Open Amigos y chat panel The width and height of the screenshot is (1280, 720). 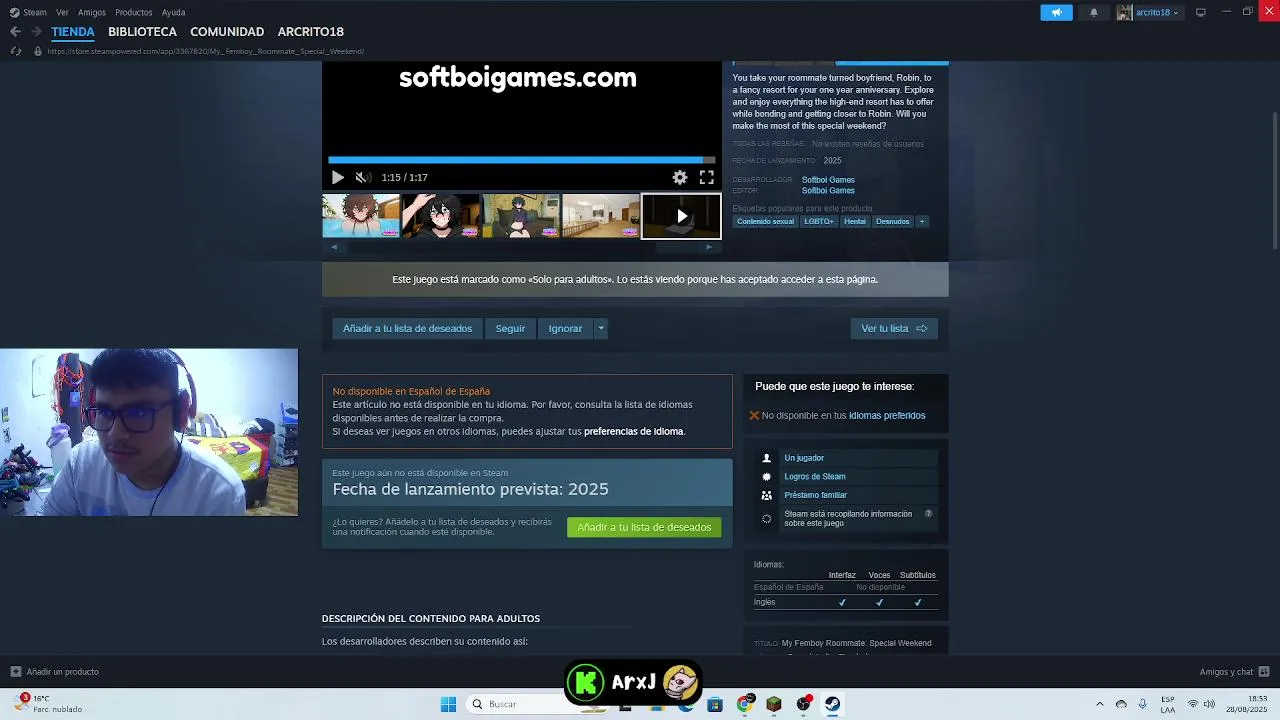pos(1234,672)
